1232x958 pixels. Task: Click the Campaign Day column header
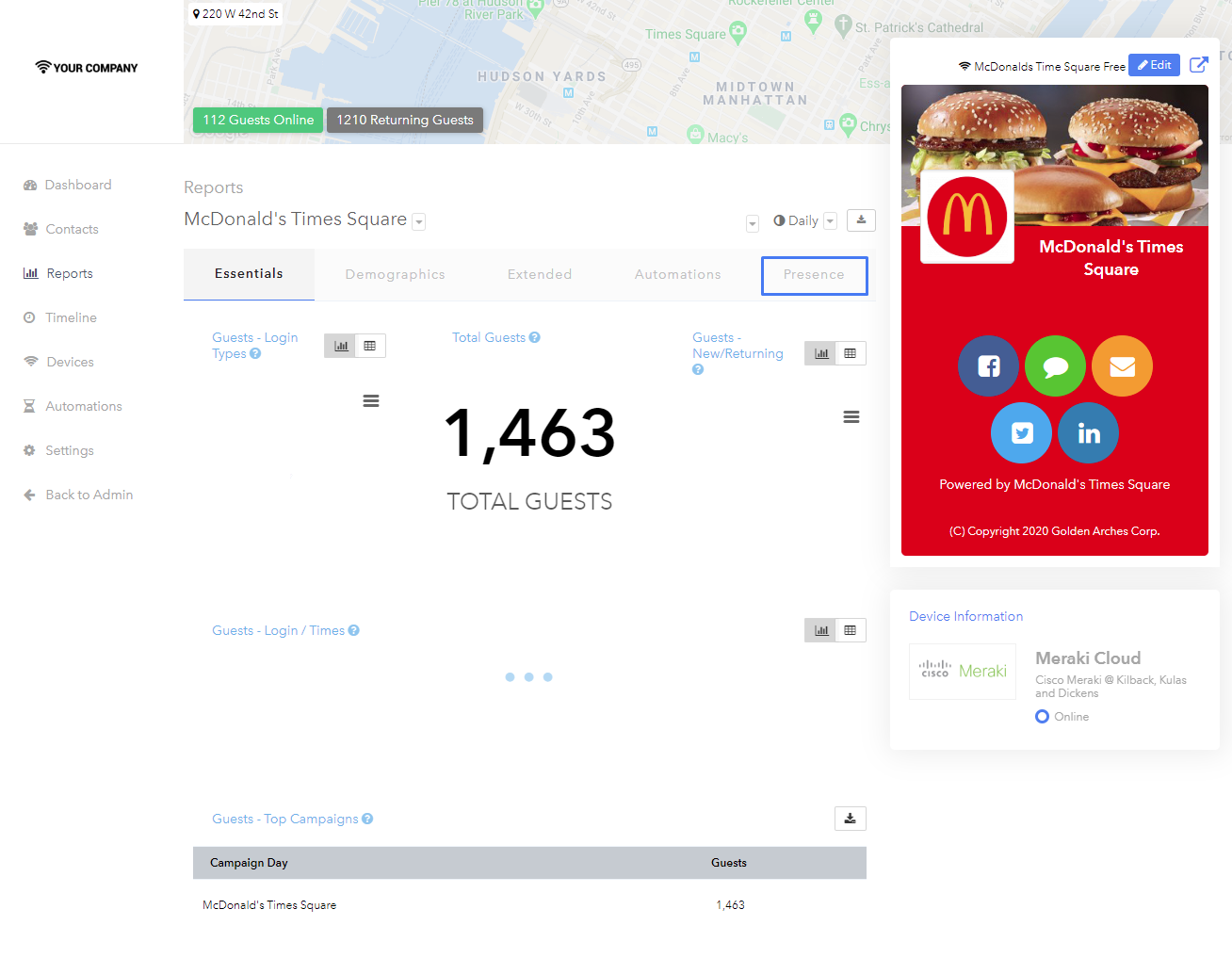tap(249, 863)
